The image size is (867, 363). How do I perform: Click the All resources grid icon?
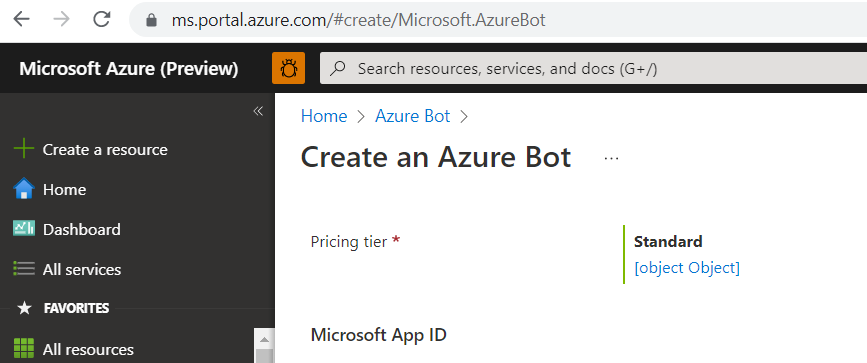coord(24,349)
